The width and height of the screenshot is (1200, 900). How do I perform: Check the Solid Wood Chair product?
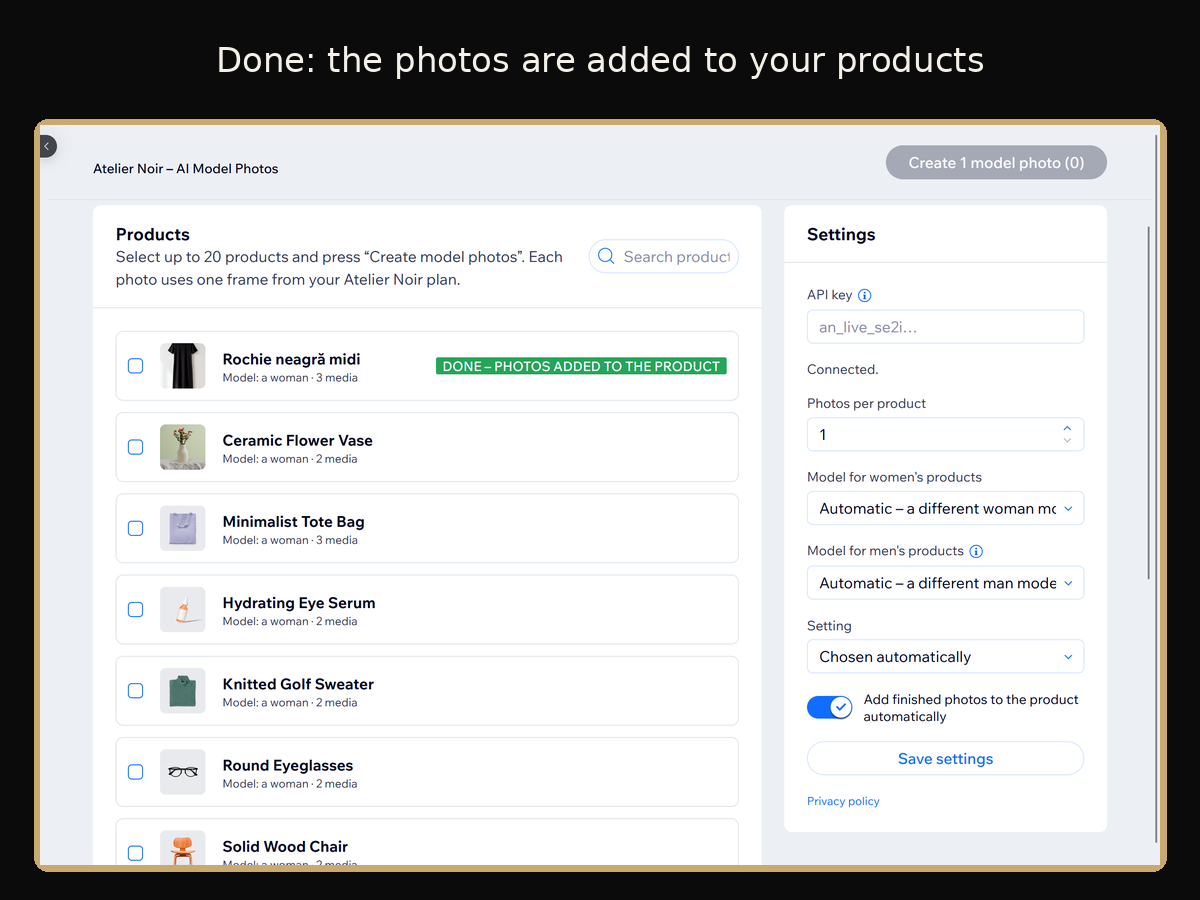point(136,853)
